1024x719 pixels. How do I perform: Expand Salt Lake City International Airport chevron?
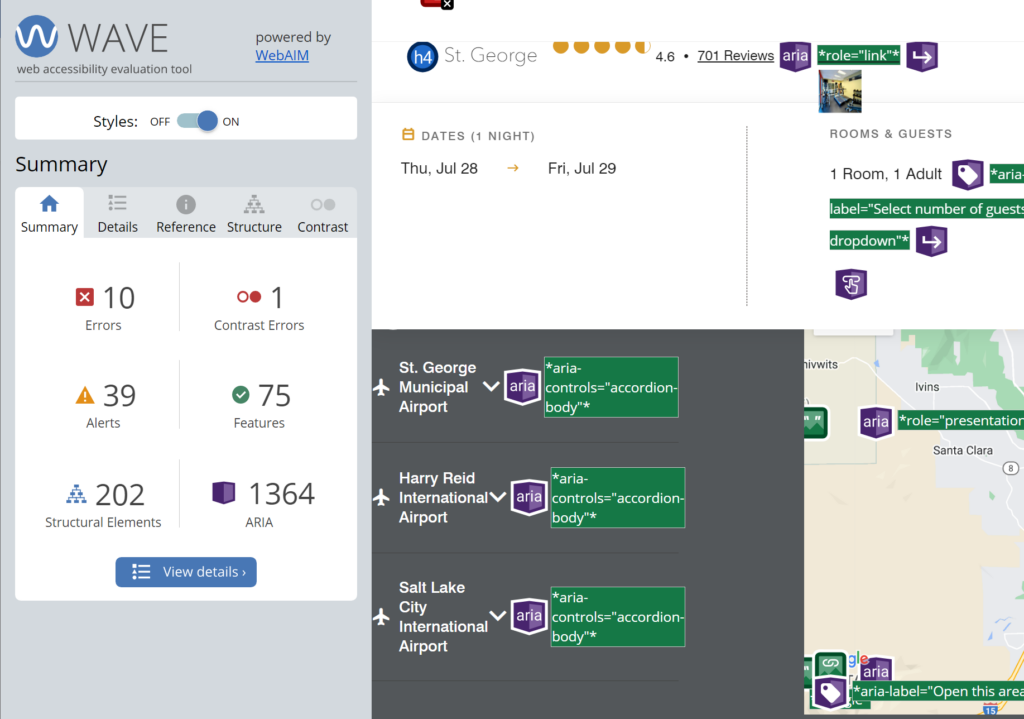[x=498, y=616]
